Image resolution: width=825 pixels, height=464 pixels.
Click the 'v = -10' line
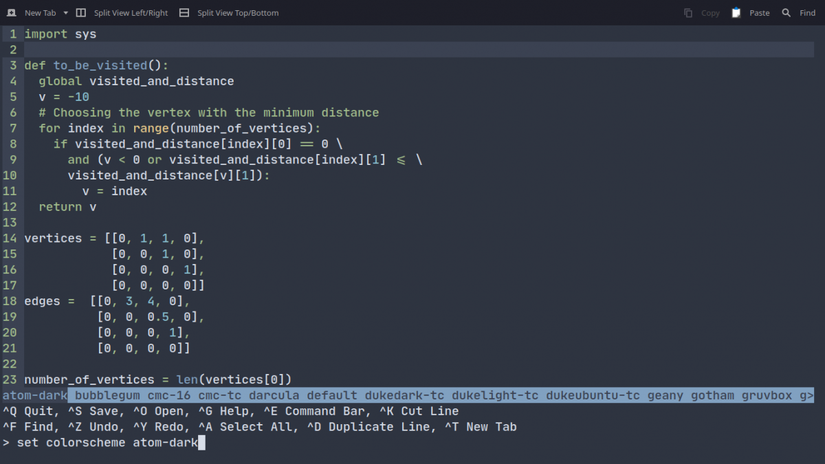64,97
